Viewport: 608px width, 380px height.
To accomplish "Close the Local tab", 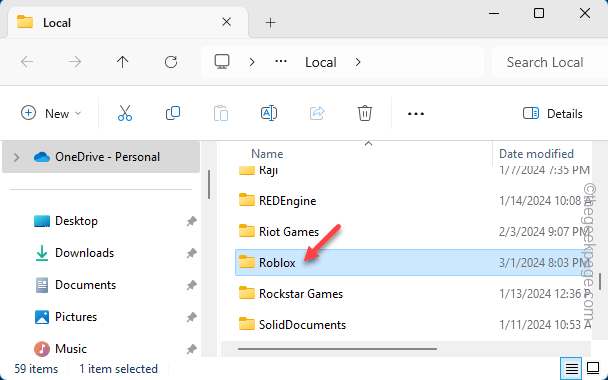I will pos(226,22).
